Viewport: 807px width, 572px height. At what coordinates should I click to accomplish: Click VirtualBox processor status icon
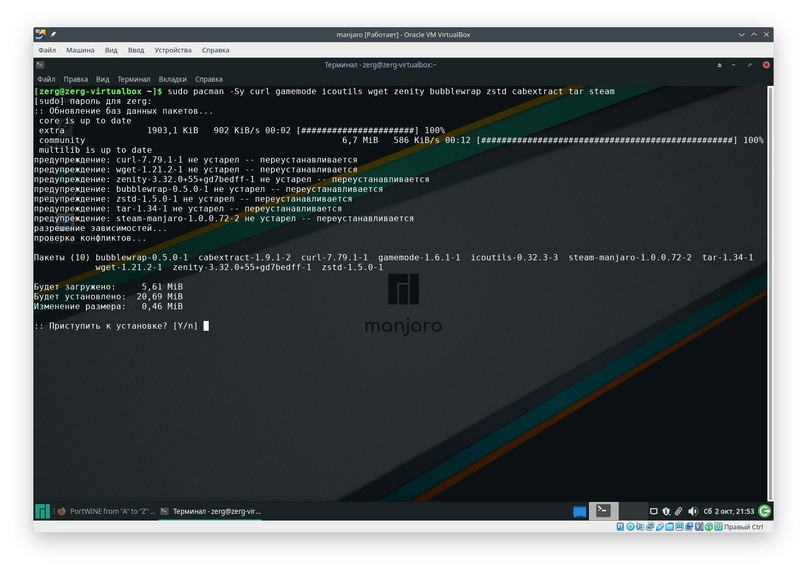tap(699, 527)
